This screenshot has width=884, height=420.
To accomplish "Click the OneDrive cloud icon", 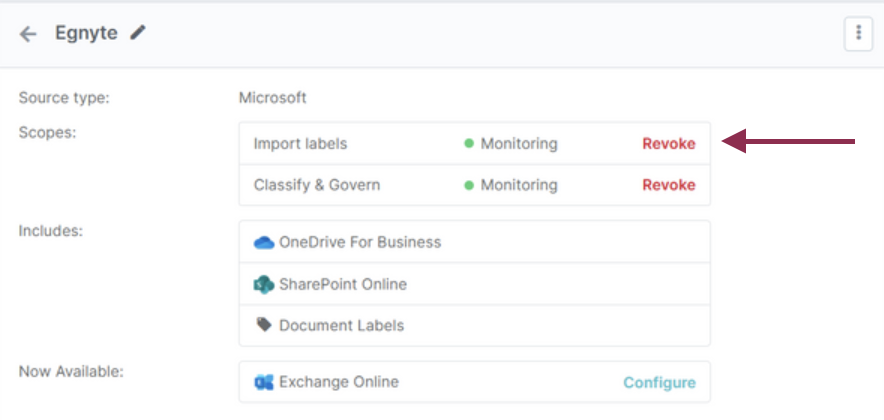I will point(264,242).
